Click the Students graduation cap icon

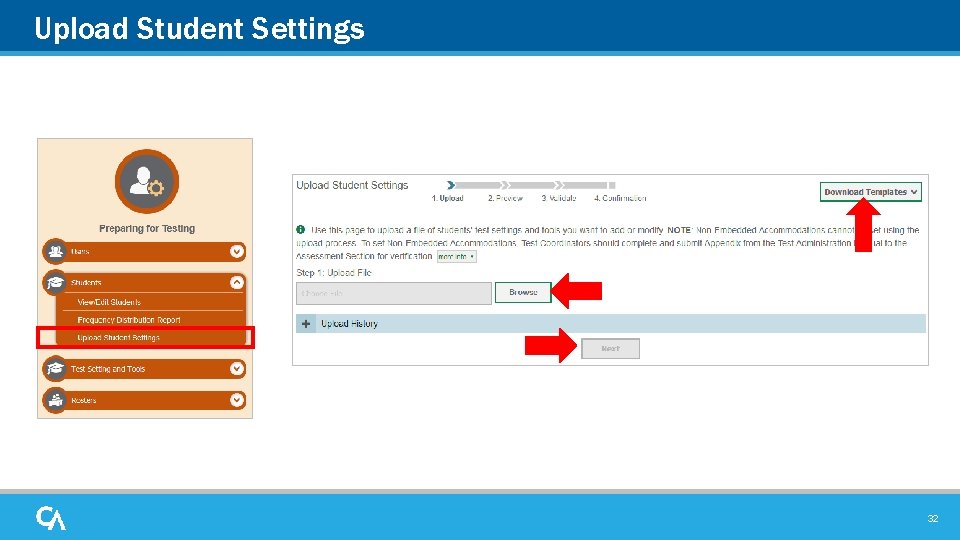(x=55, y=282)
